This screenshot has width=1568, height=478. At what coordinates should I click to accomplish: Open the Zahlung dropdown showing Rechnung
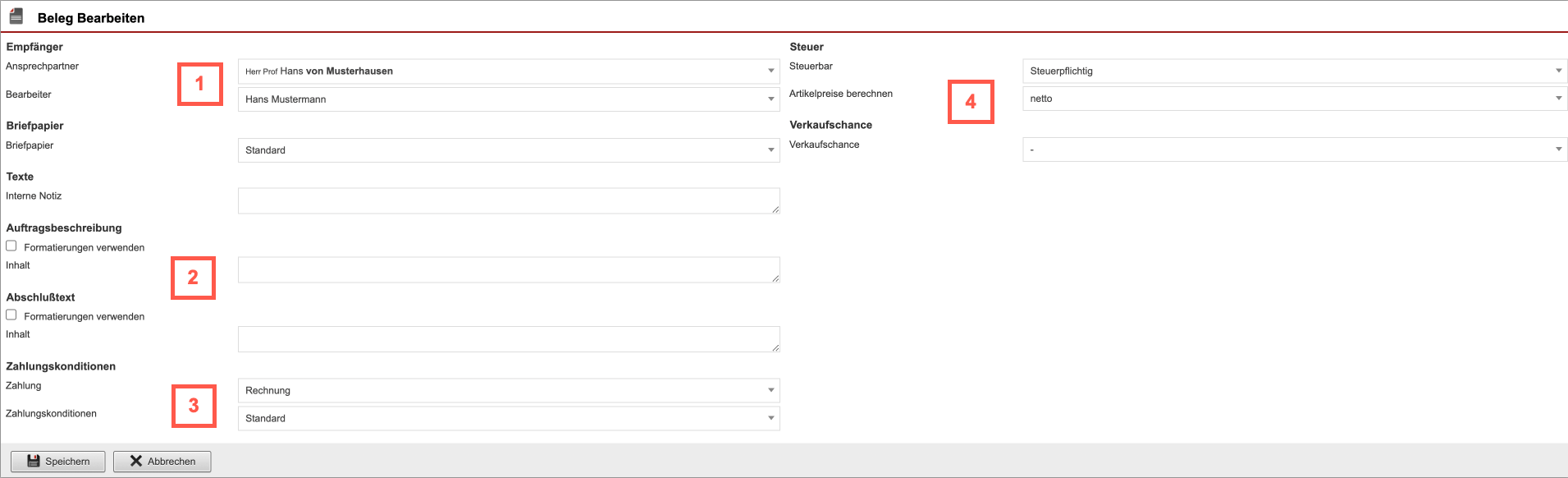508,390
